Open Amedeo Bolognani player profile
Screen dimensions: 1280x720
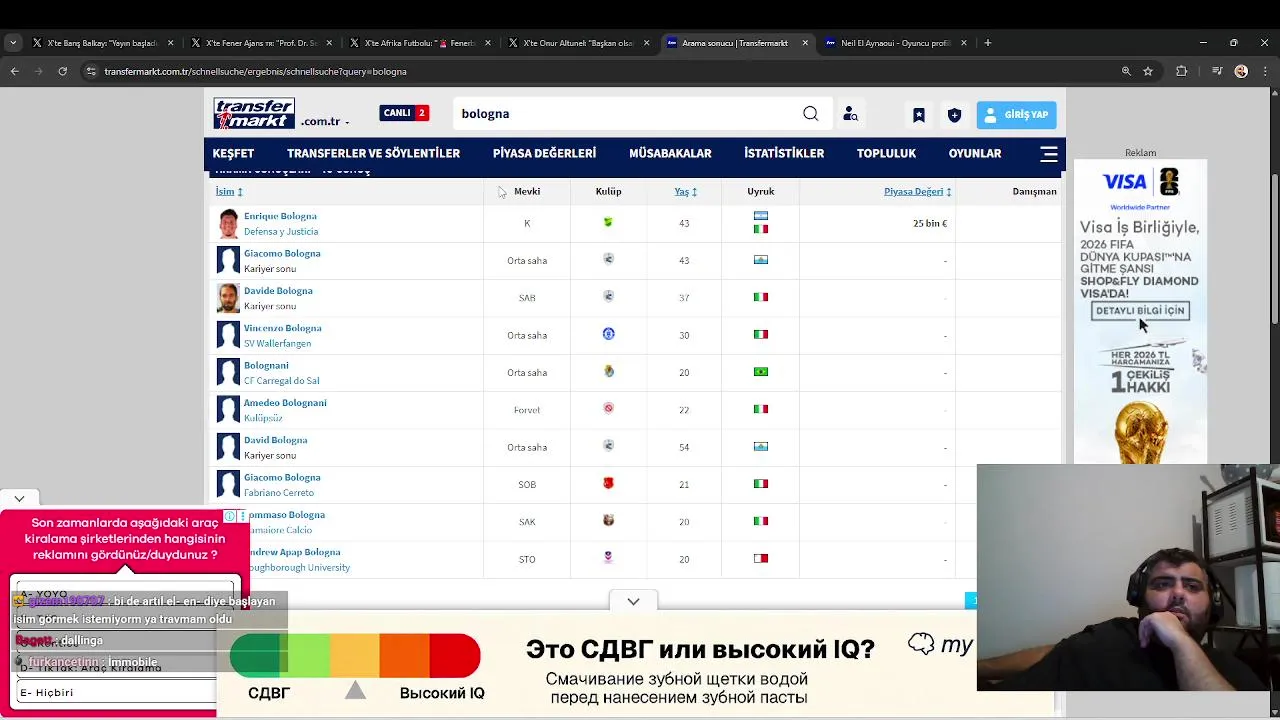285,403
